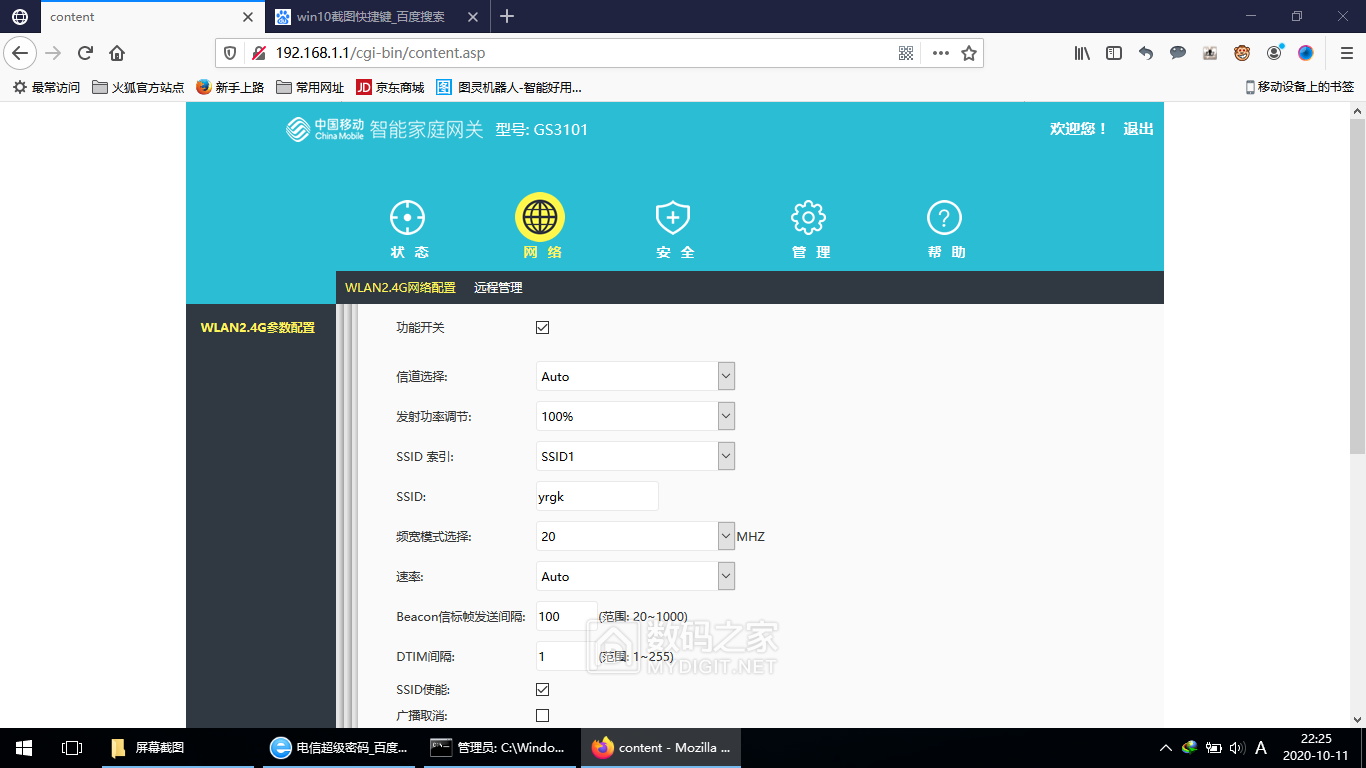1366x768 pixels.
Task: Click the 退出 logout link
Action: (1139, 128)
